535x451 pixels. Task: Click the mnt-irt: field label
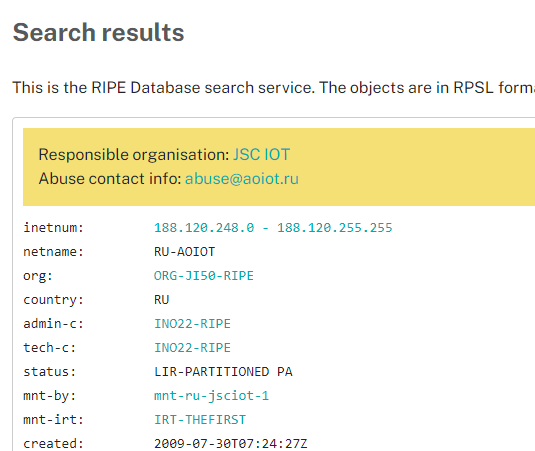[x=54, y=420]
